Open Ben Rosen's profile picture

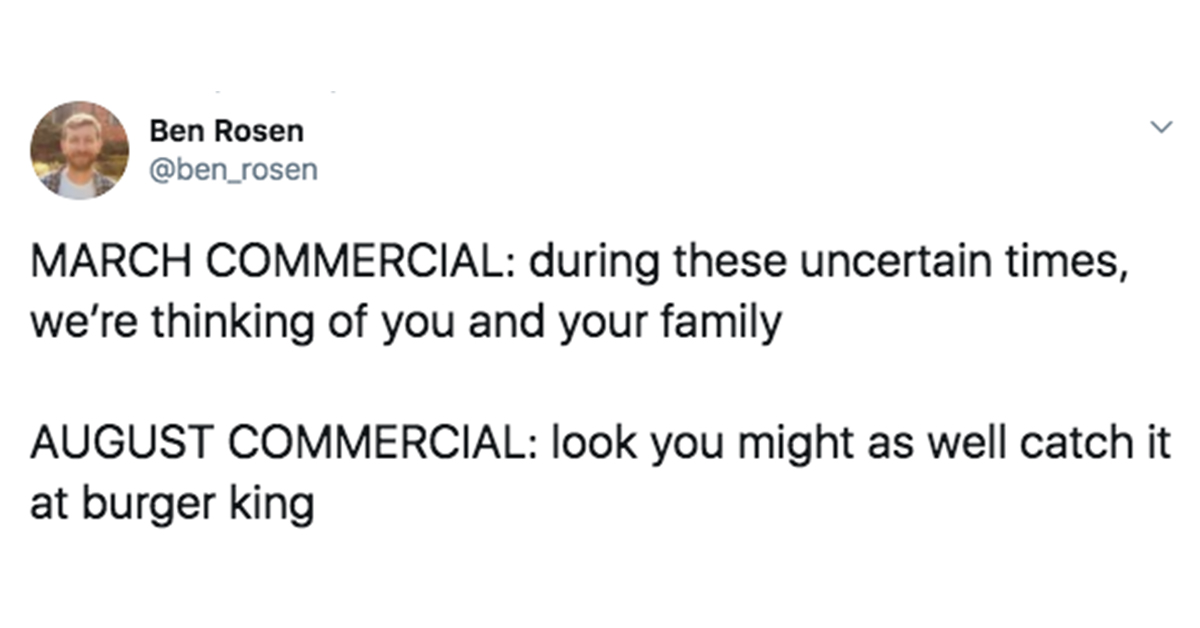(79, 151)
